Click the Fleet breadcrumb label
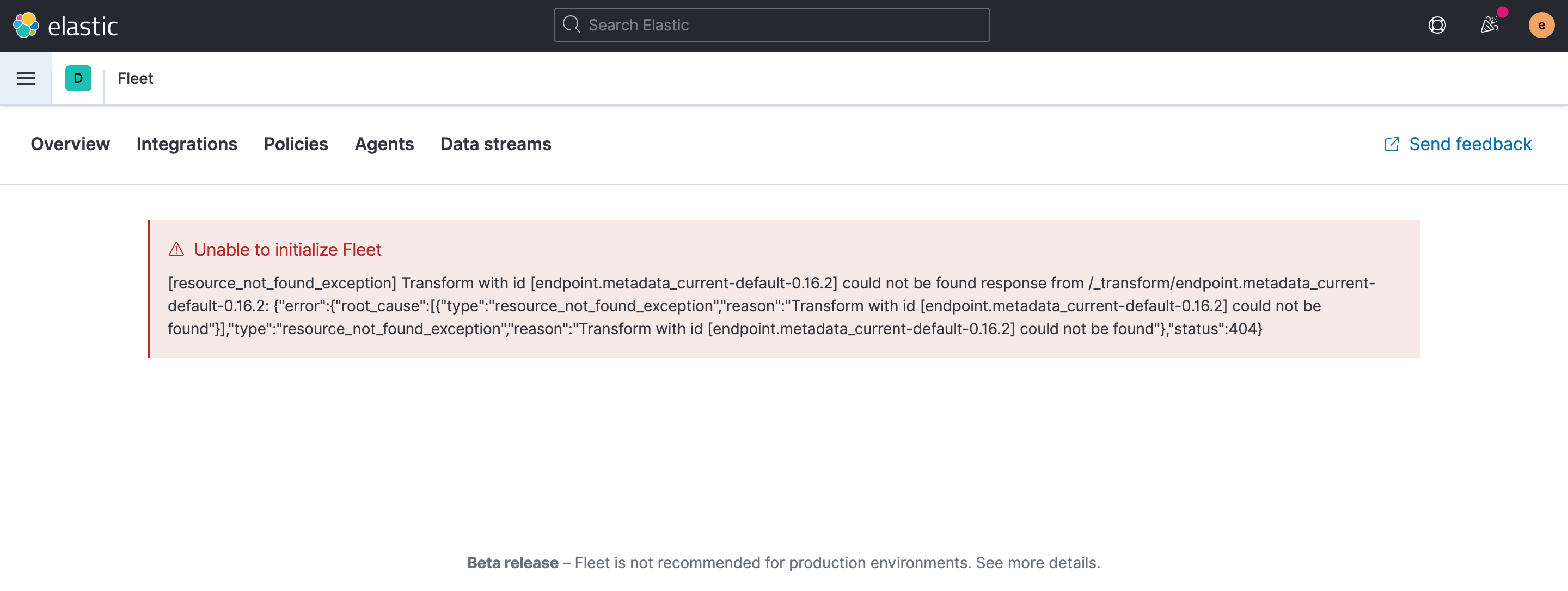 click(x=135, y=78)
